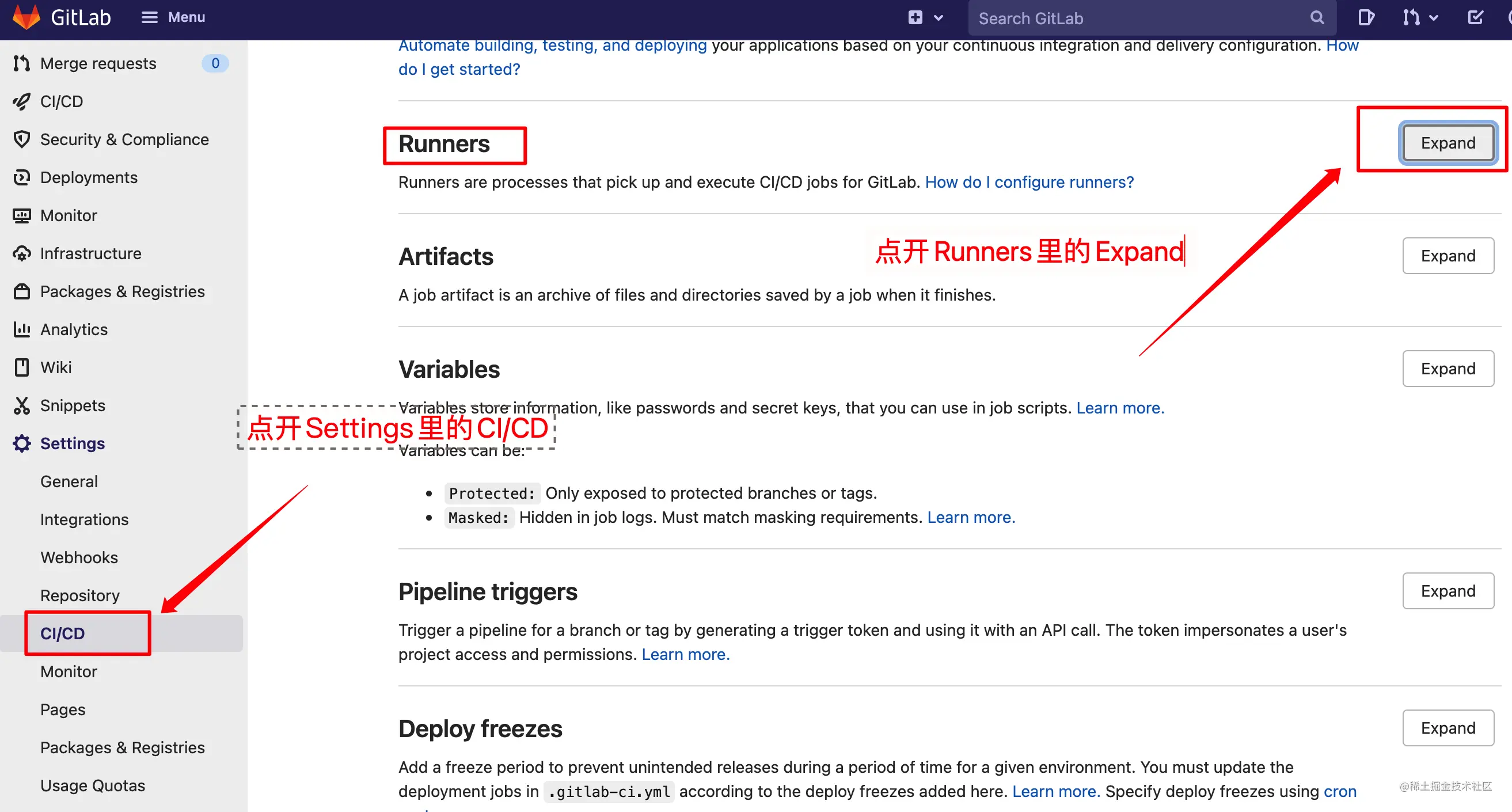1512x812 pixels.
Task: Click the Security & Compliance shield icon
Action: pos(22,139)
